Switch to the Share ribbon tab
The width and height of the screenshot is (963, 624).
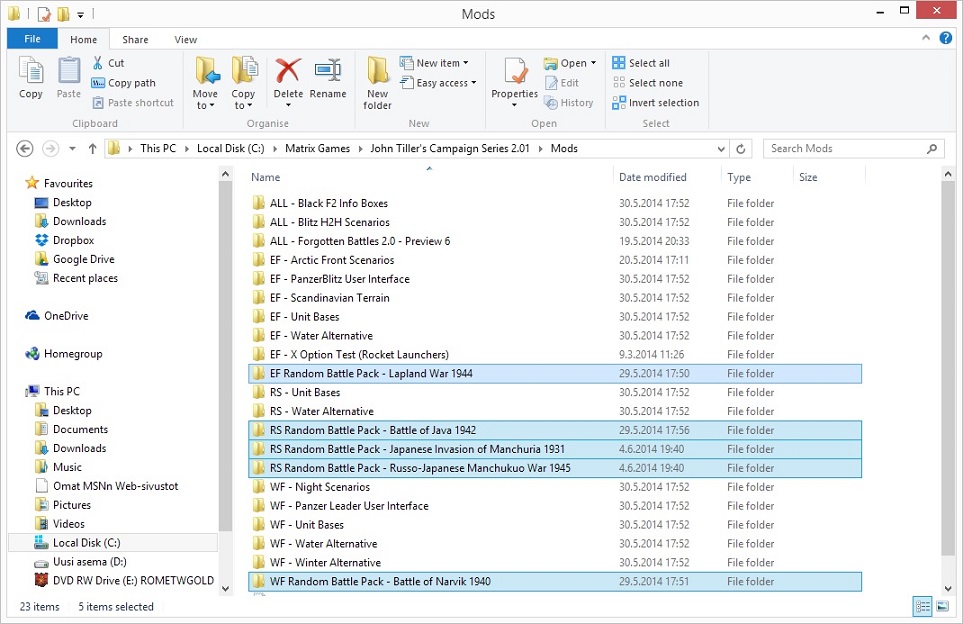click(135, 40)
